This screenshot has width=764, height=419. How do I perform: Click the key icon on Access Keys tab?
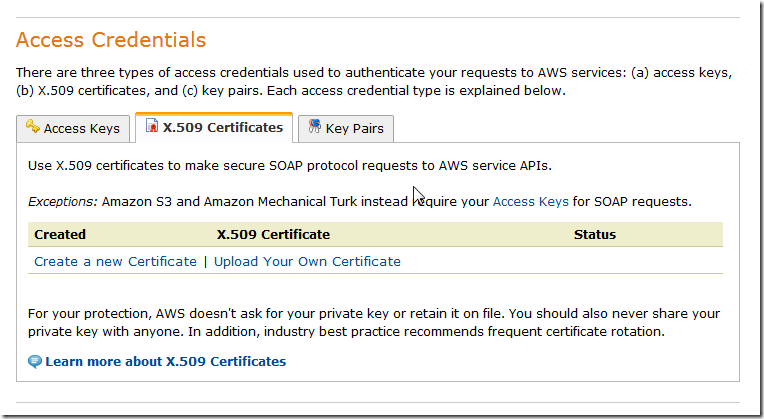click(32, 127)
